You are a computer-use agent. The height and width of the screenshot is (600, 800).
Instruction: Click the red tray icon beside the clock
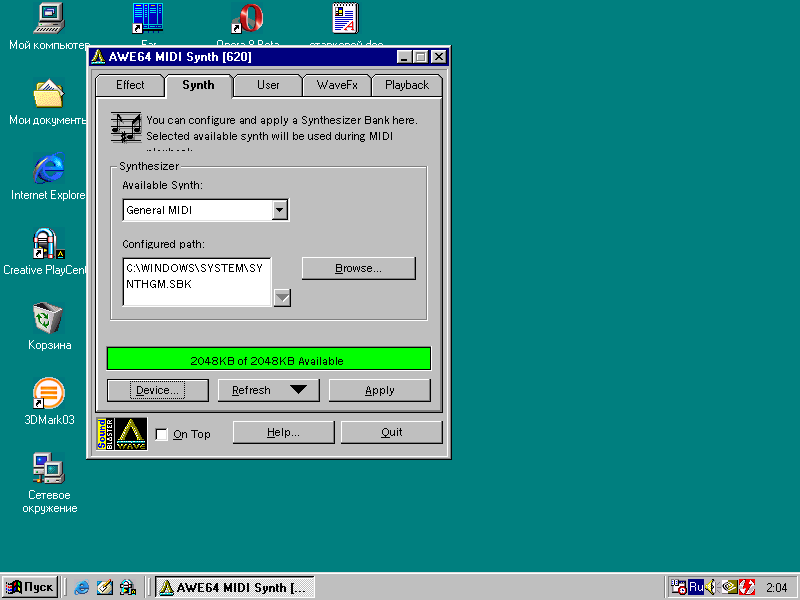tap(746, 587)
